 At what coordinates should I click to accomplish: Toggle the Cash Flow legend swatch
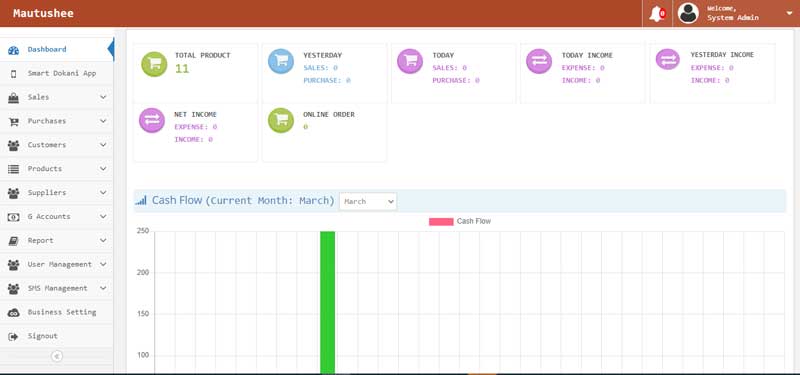pos(441,221)
